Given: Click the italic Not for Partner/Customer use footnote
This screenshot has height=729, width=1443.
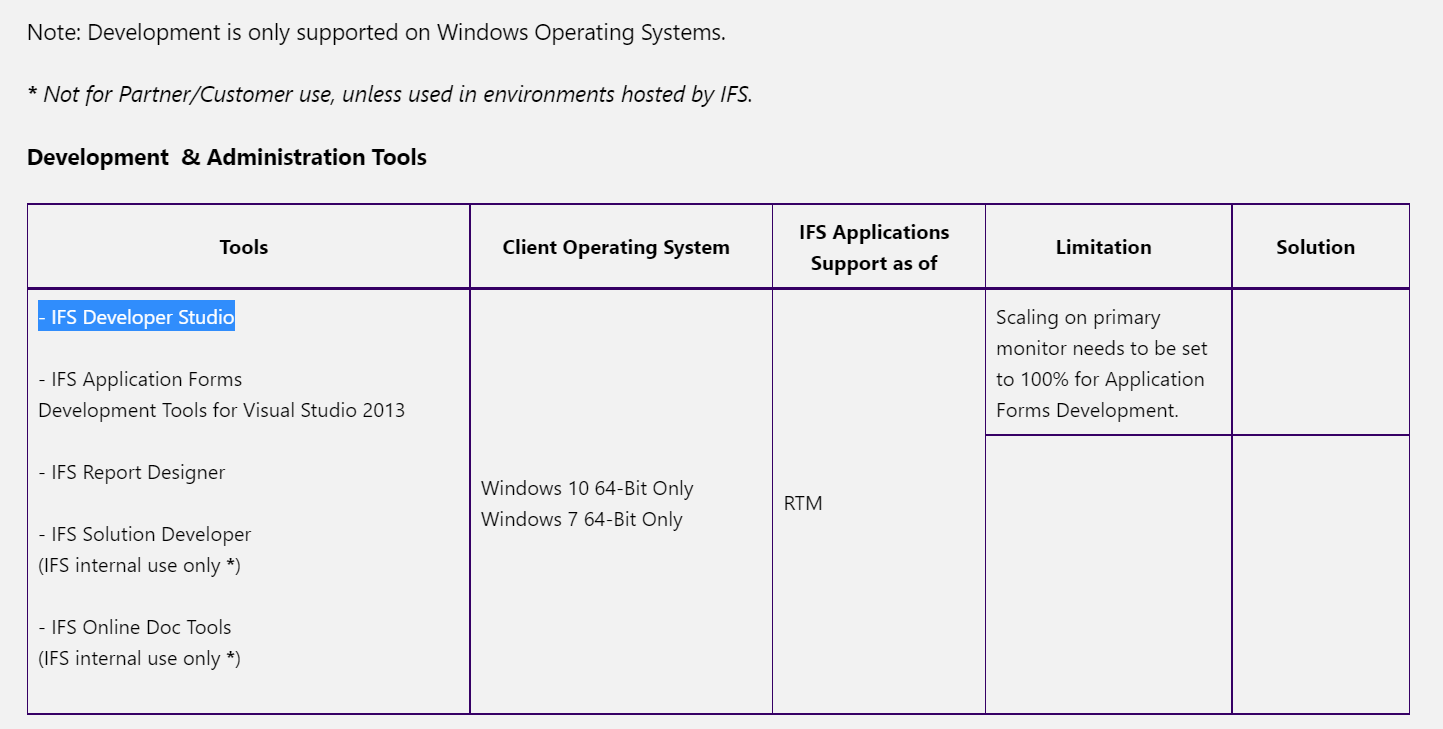Looking at the screenshot, I should (x=390, y=95).
